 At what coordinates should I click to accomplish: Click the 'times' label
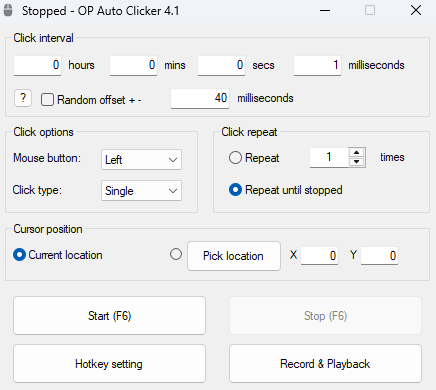tap(392, 157)
